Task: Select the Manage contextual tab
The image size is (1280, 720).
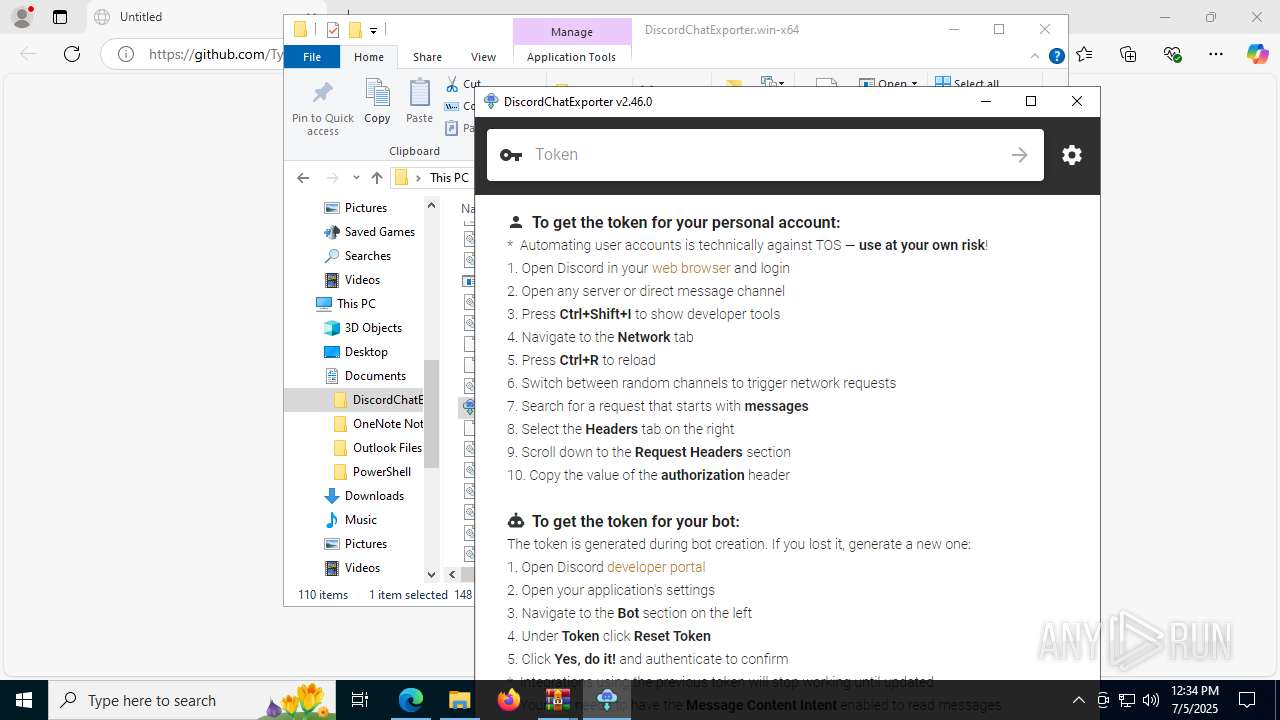Action: [x=571, y=31]
